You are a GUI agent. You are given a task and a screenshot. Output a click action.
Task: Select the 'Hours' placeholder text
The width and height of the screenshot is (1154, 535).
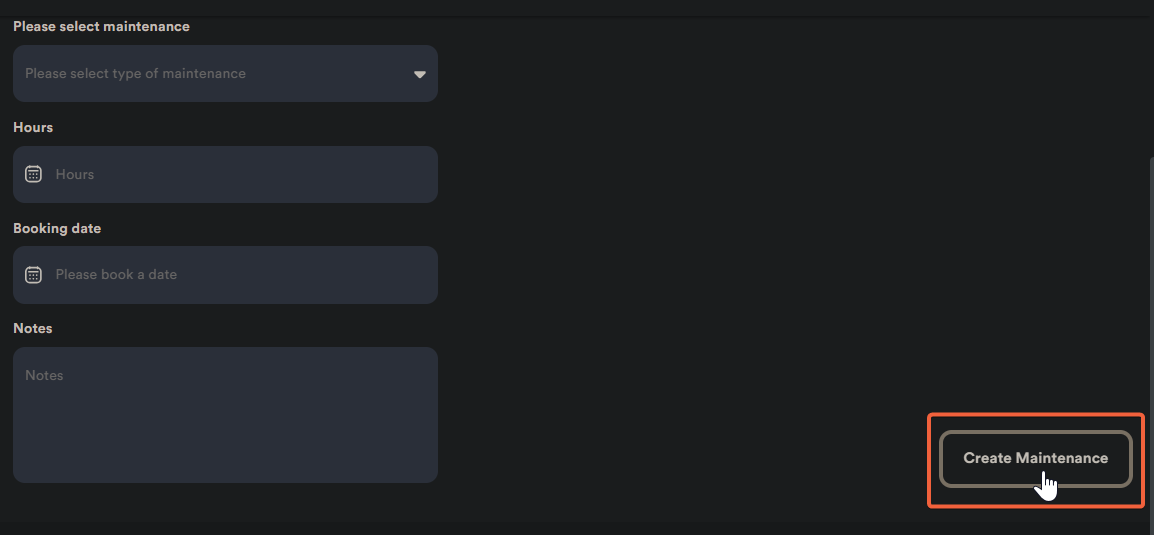coord(75,174)
